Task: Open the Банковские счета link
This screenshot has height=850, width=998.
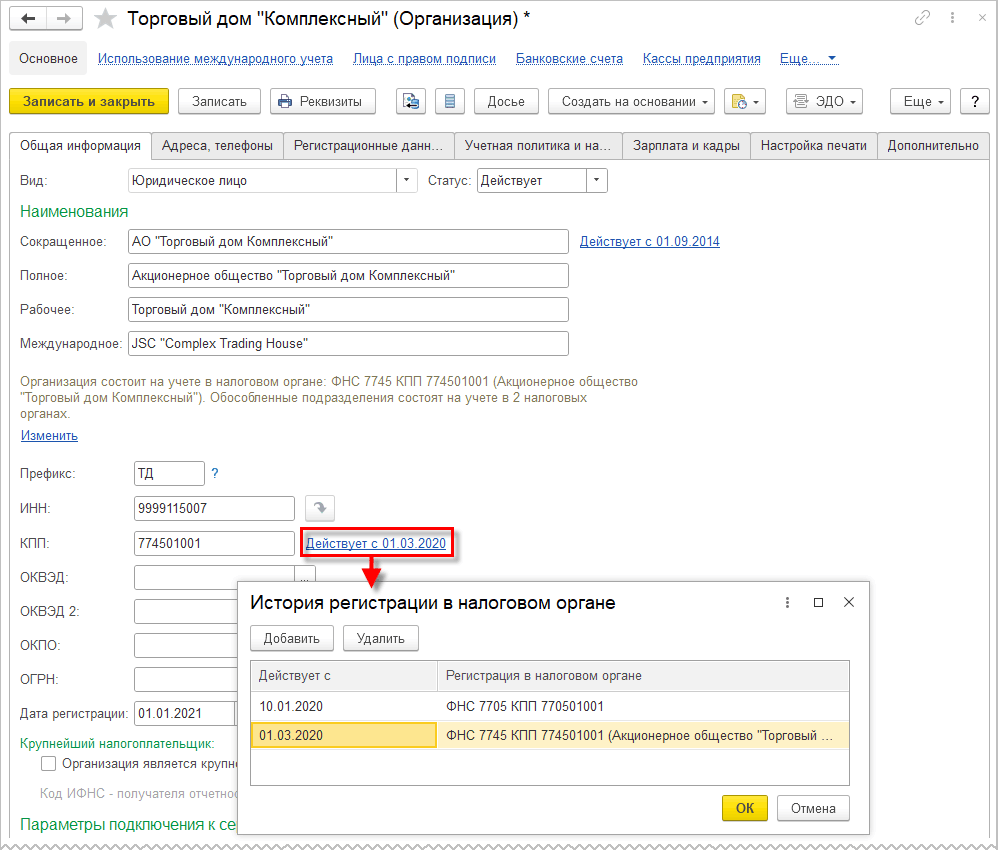Action: (x=569, y=59)
